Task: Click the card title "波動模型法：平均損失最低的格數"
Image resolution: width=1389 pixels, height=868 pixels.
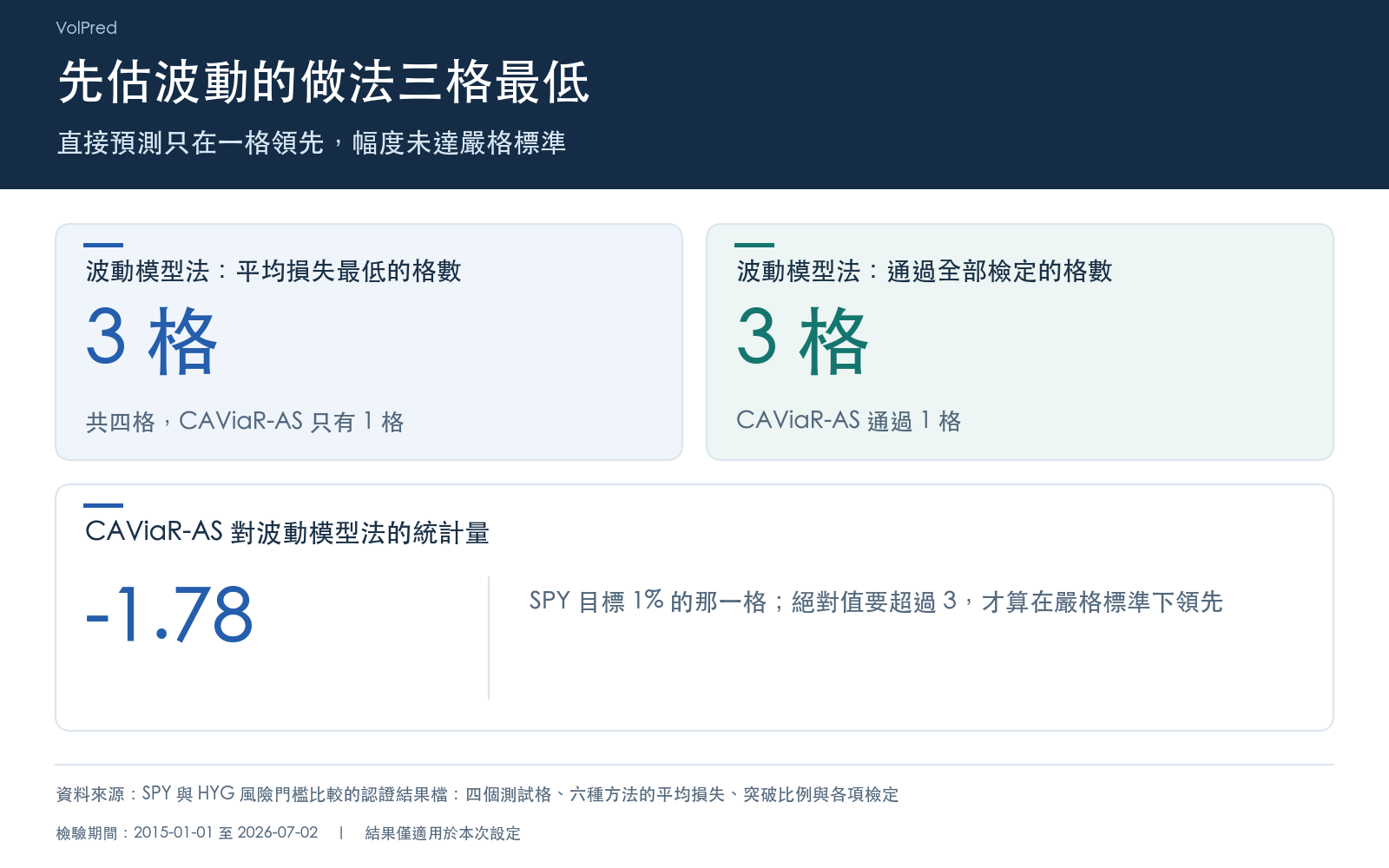Action: click(273, 271)
